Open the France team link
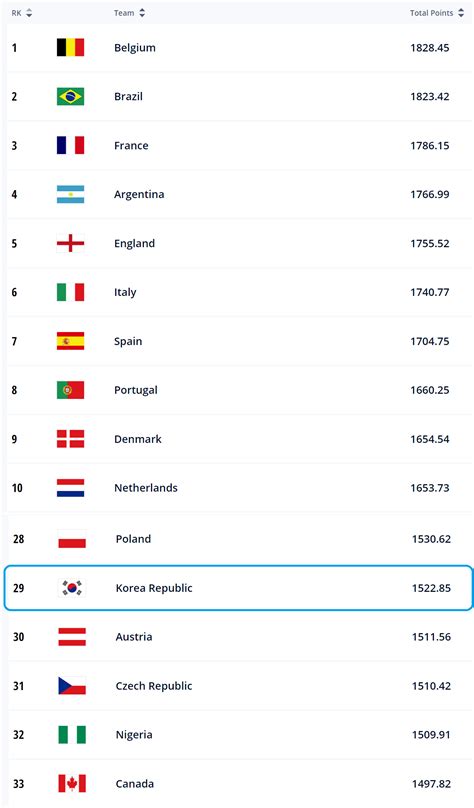The width and height of the screenshot is (474, 808). (131, 145)
